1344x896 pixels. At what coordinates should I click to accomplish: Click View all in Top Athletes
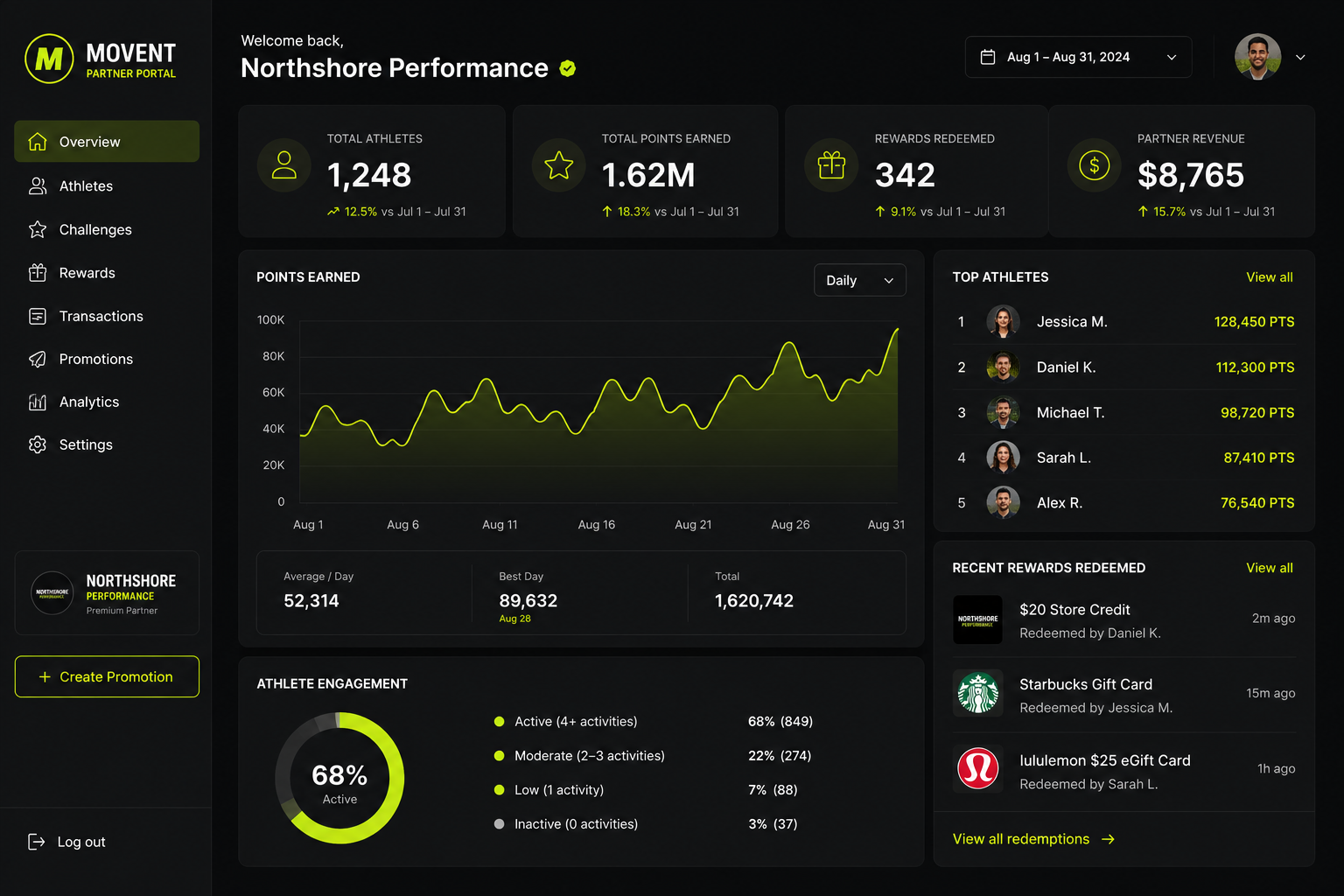(x=1270, y=277)
